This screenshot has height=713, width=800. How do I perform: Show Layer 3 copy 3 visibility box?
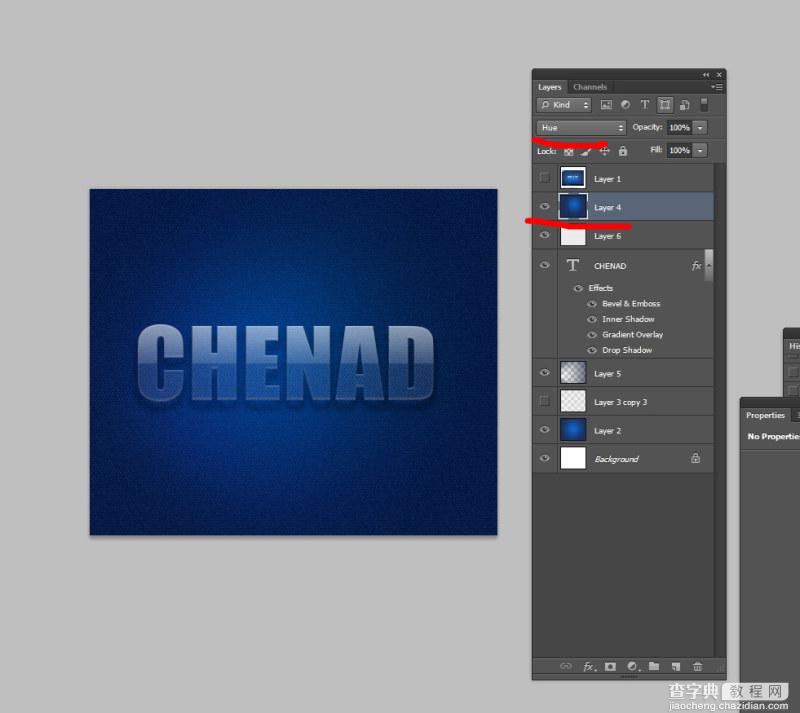(x=544, y=401)
